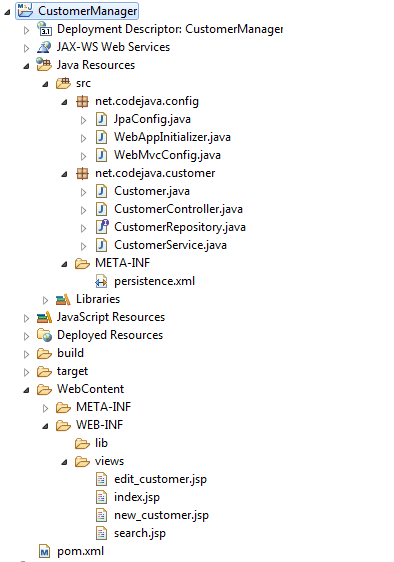The width and height of the screenshot is (394, 562).
Task: Collapse the CustomerManager project node
Action: (7, 13)
